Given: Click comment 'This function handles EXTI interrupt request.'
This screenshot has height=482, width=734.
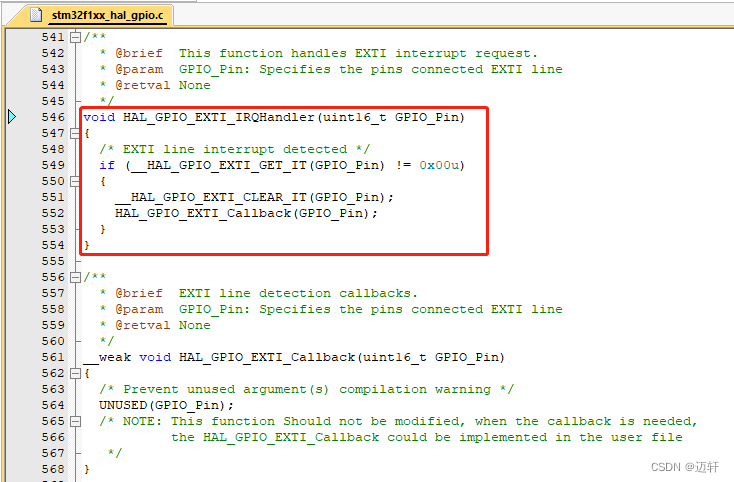Looking at the screenshot, I should 358,53.
